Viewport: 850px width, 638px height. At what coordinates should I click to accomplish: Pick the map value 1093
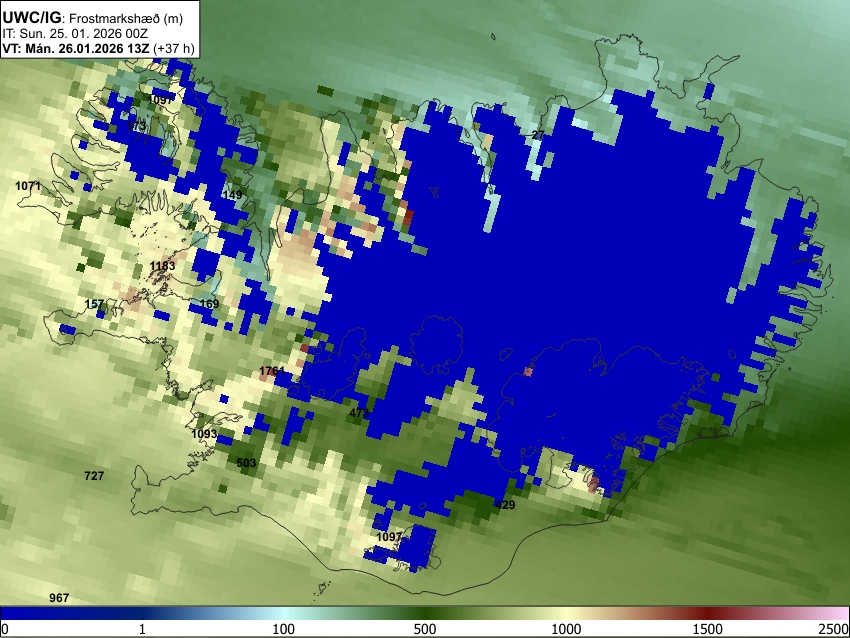coord(204,434)
